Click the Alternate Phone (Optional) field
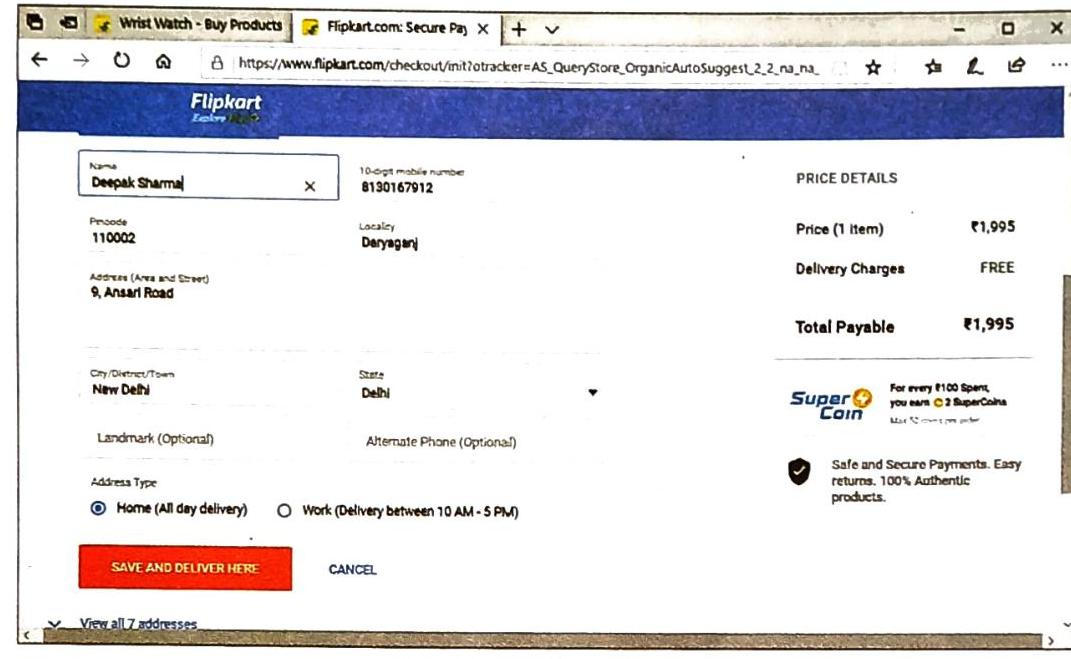 (x=478, y=442)
